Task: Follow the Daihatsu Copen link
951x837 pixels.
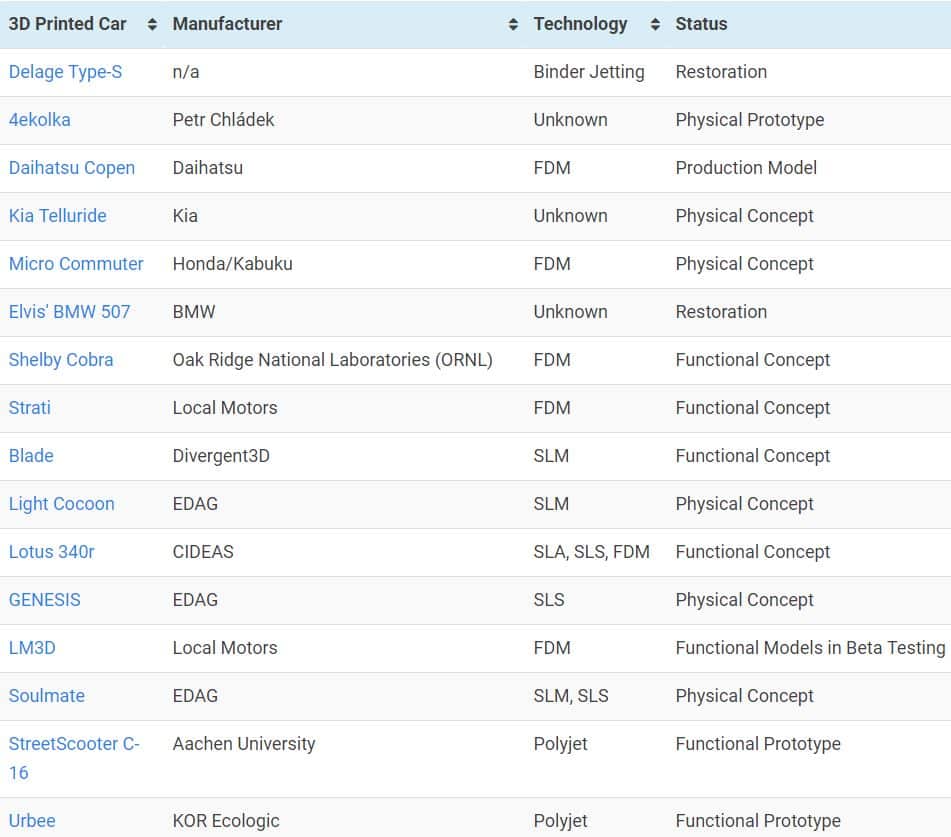Action: pos(72,168)
